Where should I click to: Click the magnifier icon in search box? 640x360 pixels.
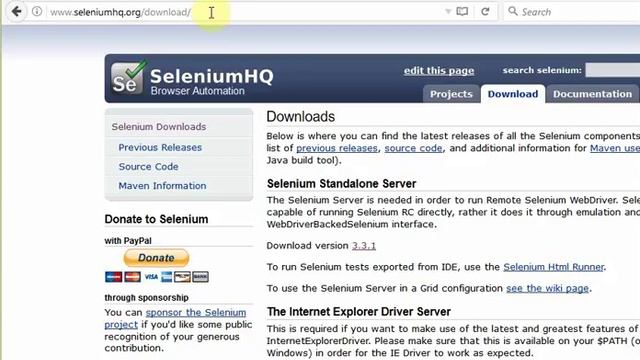tap(513, 11)
